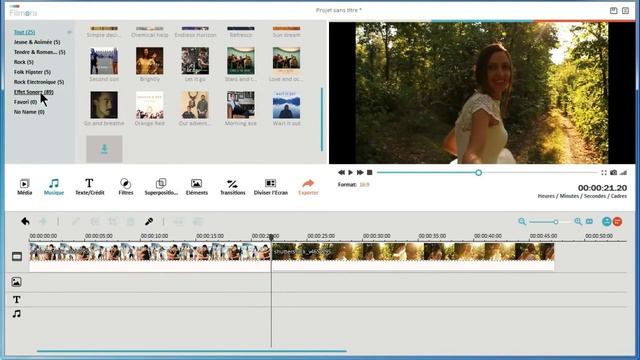The height and width of the screenshot is (360, 640).
Task: Select the Go and breathe music thumbnail
Action: point(104,105)
